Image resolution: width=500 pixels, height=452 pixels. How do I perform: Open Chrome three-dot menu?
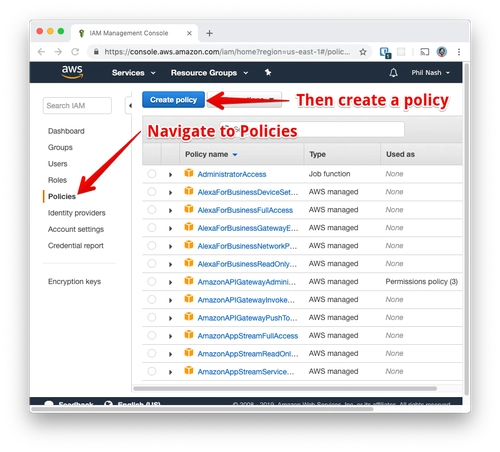(459, 52)
